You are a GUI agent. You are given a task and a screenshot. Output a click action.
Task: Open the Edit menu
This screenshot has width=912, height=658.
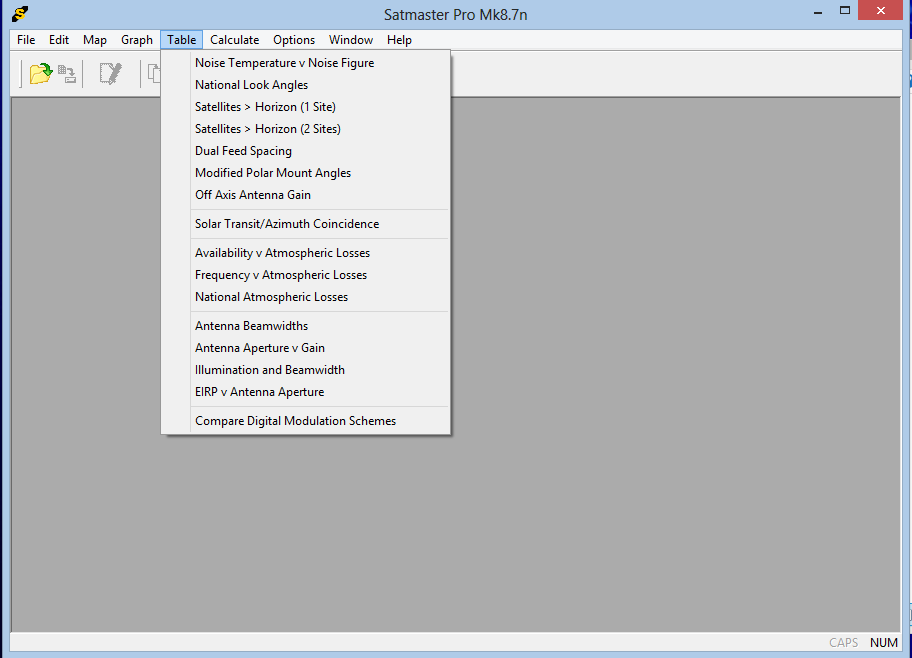point(59,40)
